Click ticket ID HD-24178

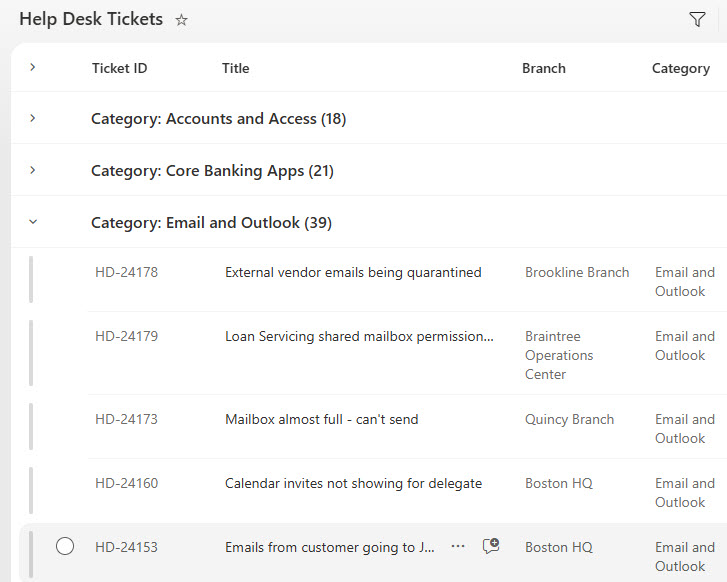click(x=127, y=272)
